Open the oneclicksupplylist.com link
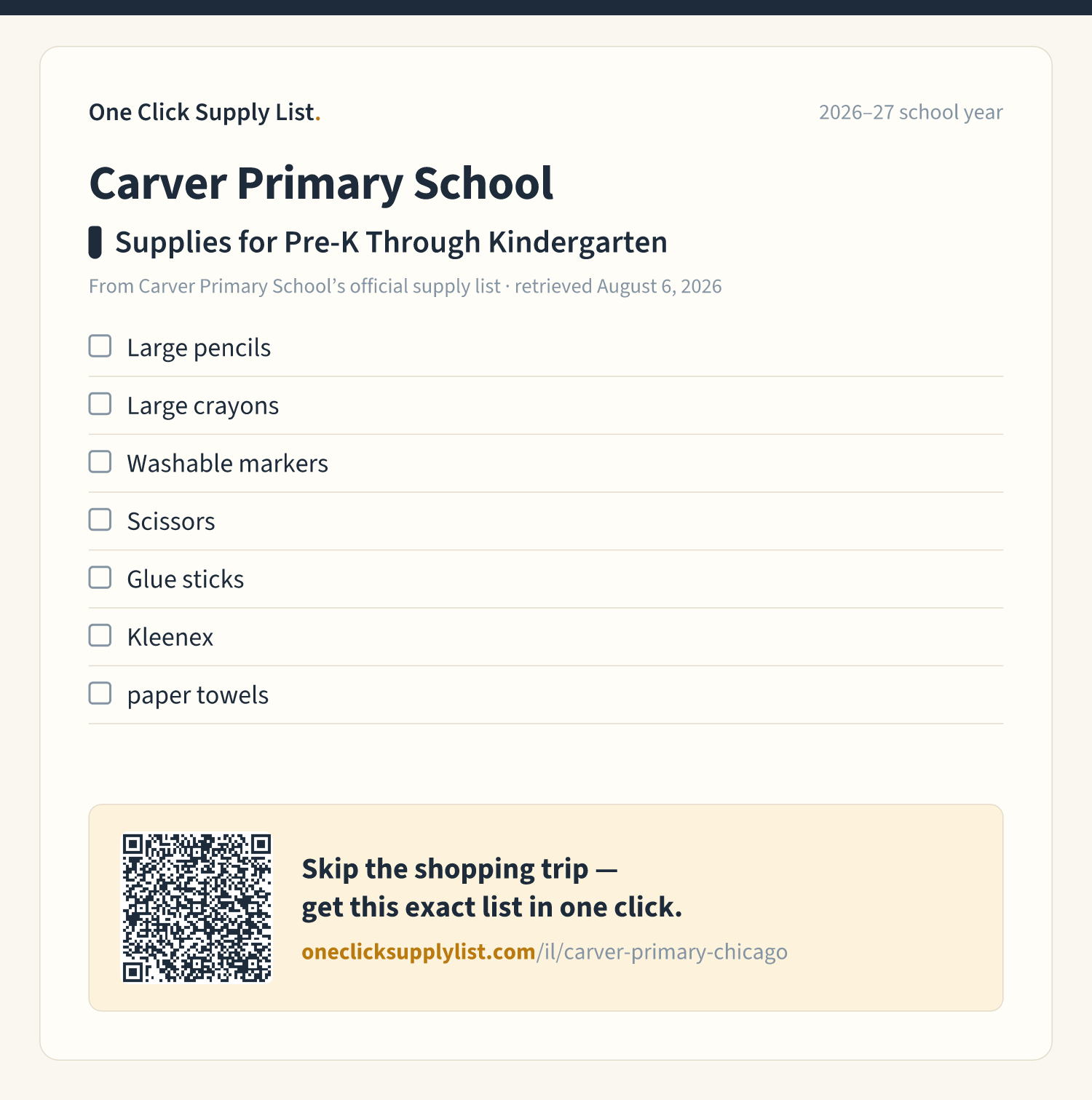1092x1100 pixels. click(x=545, y=951)
